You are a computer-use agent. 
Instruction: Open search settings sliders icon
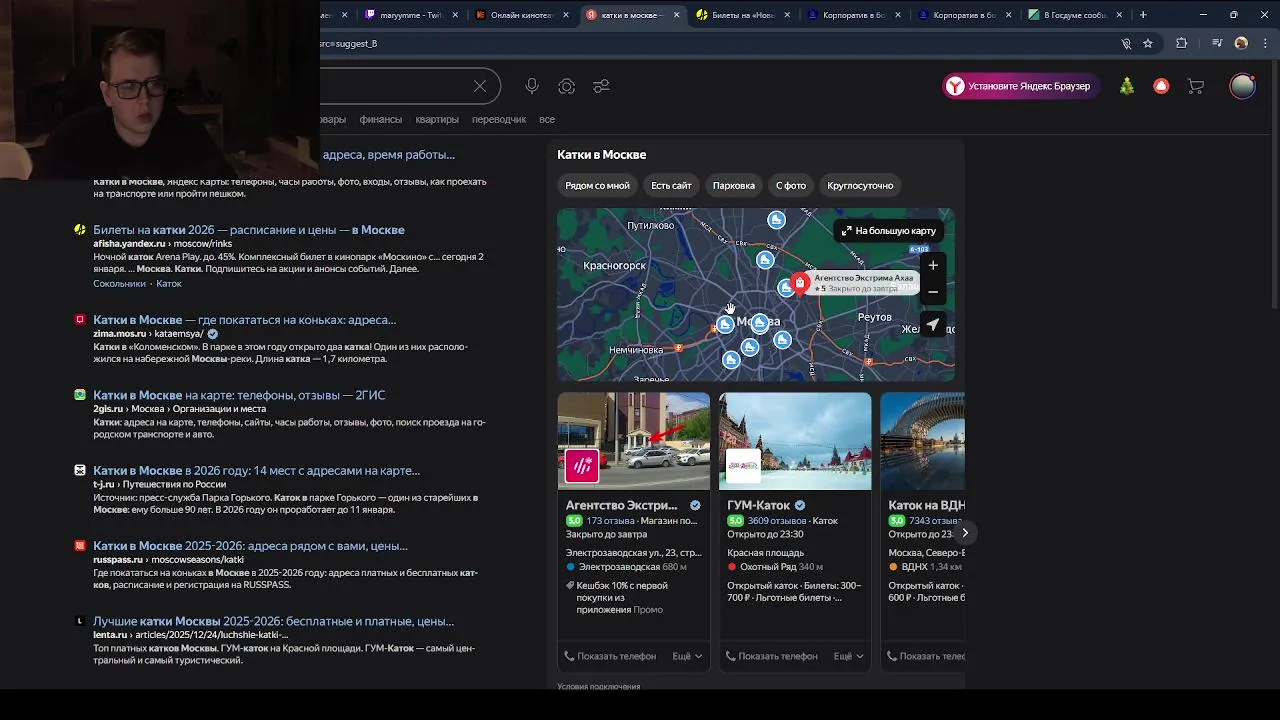601,86
